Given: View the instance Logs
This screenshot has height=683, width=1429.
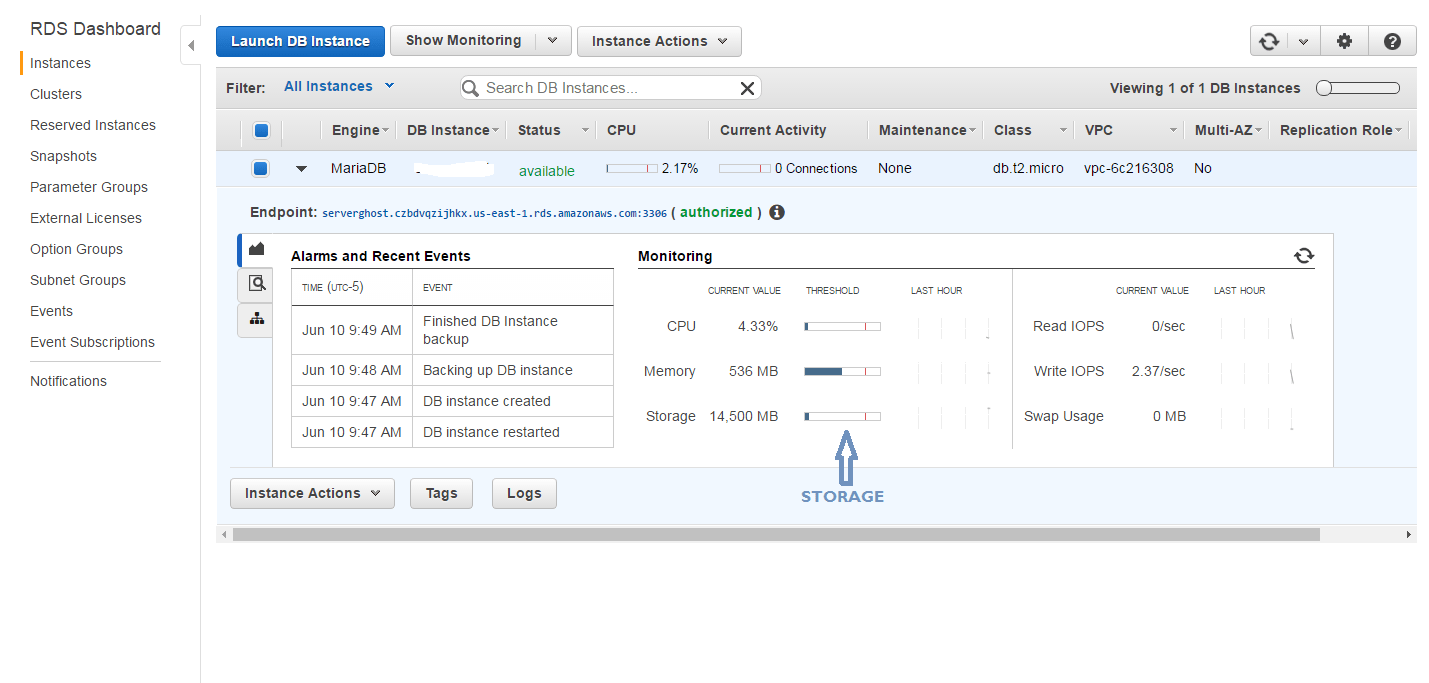Looking at the screenshot, I should [523, 493].
